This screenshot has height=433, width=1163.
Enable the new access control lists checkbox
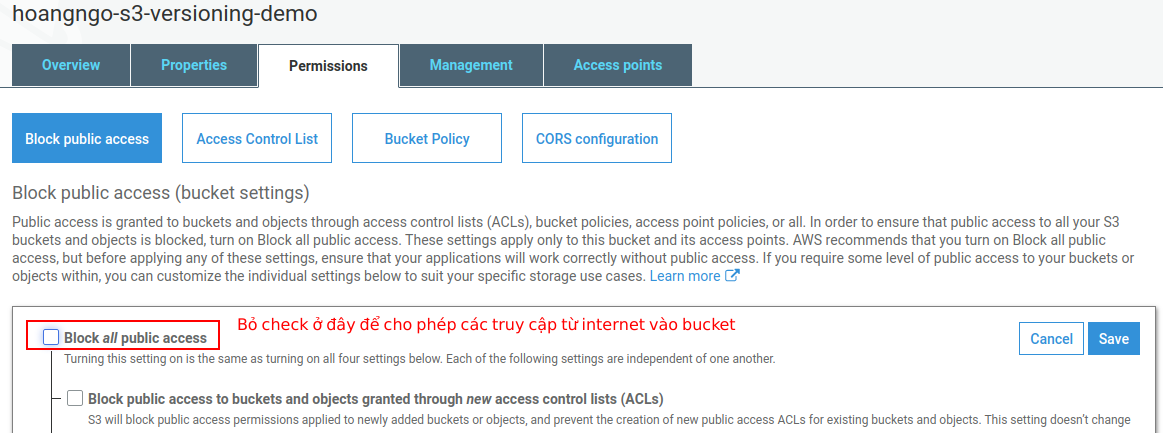pyautogui.click(x=75, y=398)
